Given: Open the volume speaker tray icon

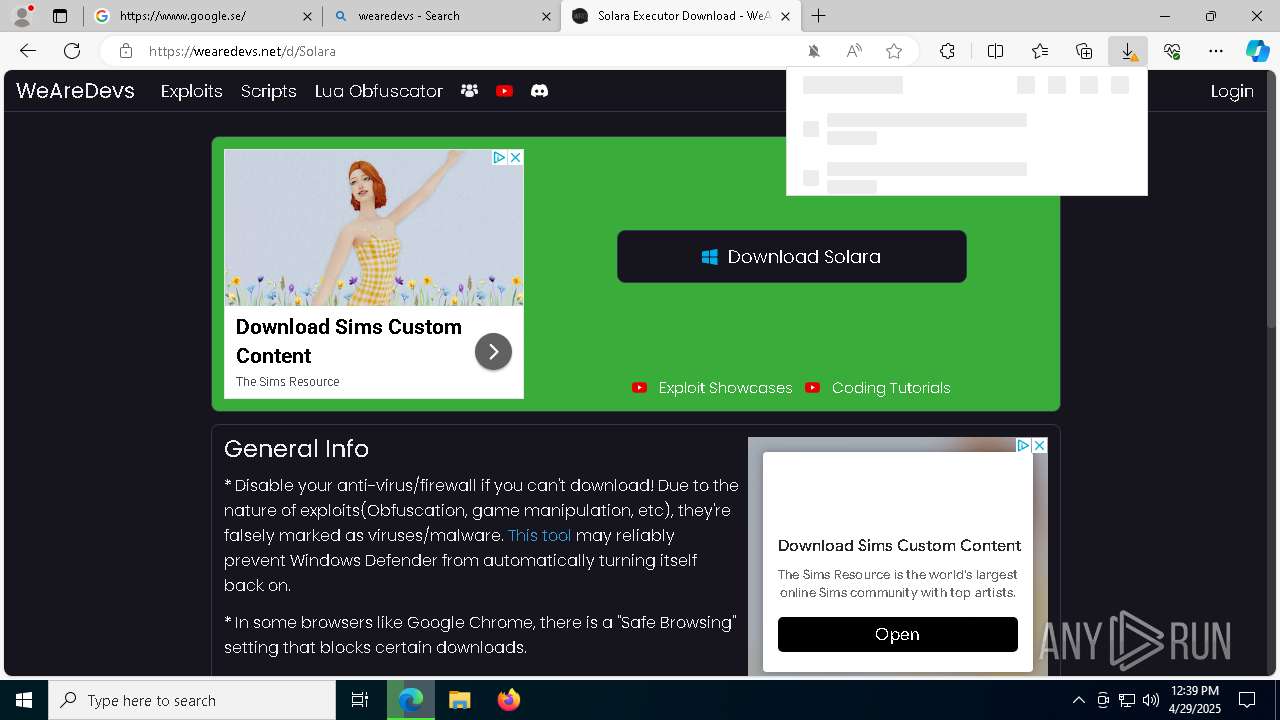Looking at the screenshot, I should click(1151, 700).
